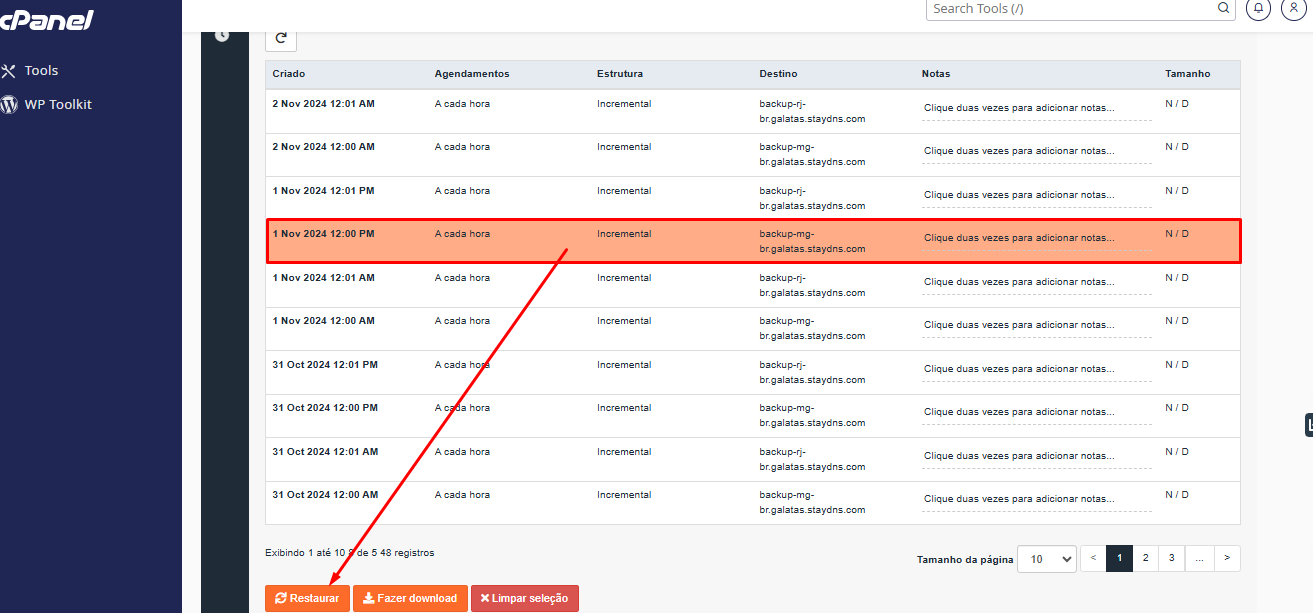Select the backup from 1 Nov 2024 12:00 AM
Screen dimensions: 1313x613
coord(753,329)
